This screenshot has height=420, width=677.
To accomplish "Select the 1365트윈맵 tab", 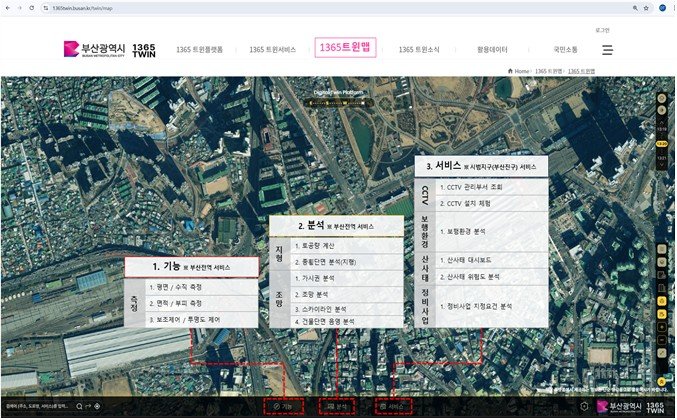I will coord(345,48).
